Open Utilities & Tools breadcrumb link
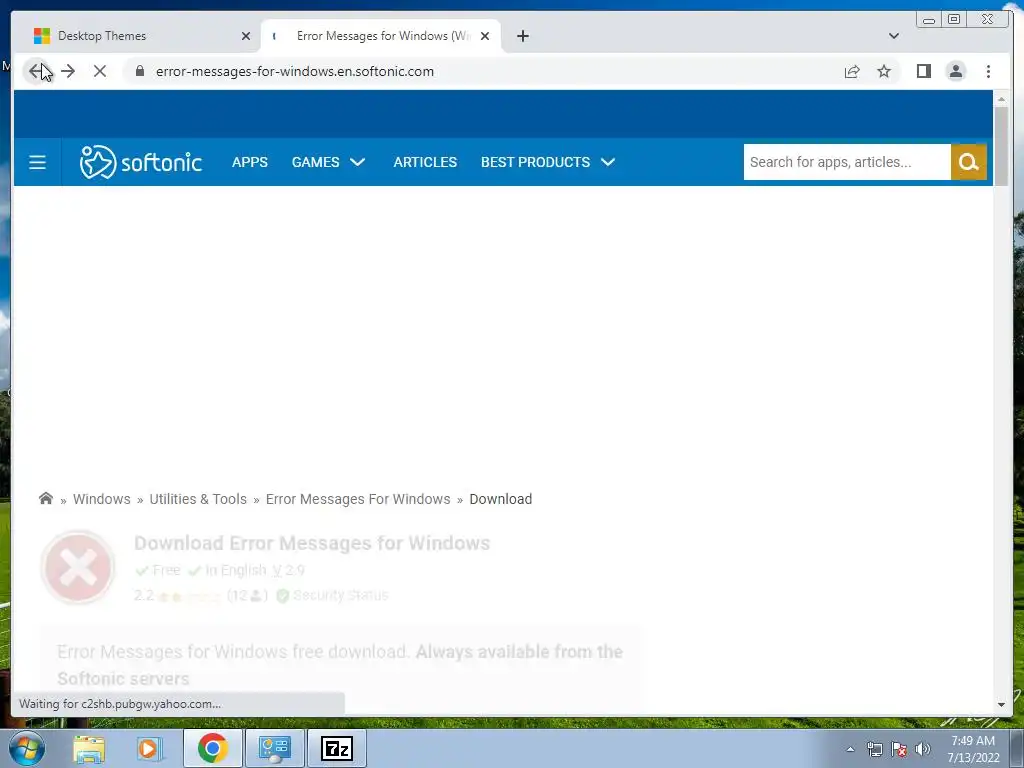 point(198,499)
